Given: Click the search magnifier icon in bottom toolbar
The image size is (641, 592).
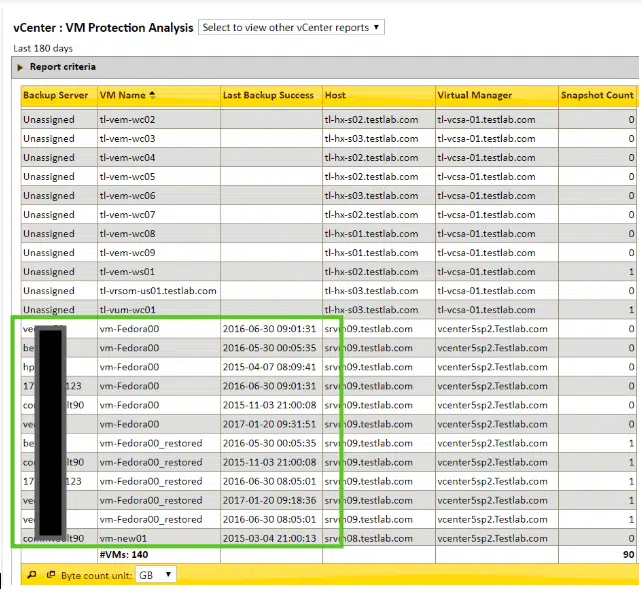Looking at the screenshot, I should (x=31, y=575).
